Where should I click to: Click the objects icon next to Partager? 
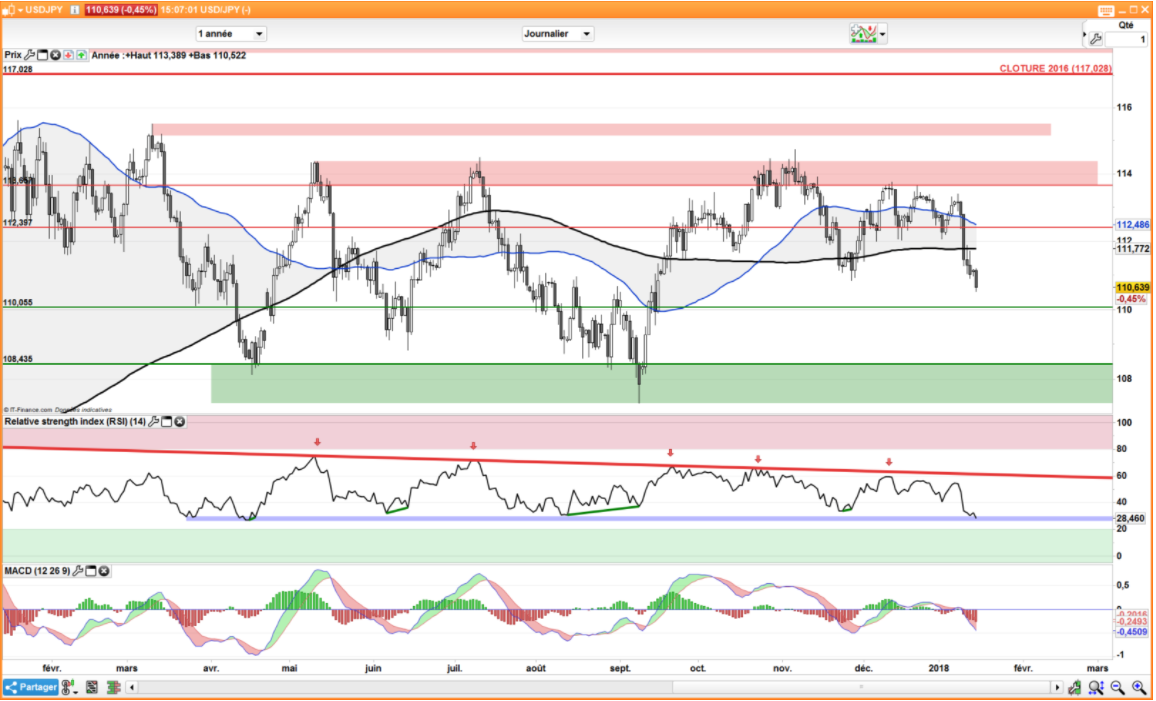(69, 688)
